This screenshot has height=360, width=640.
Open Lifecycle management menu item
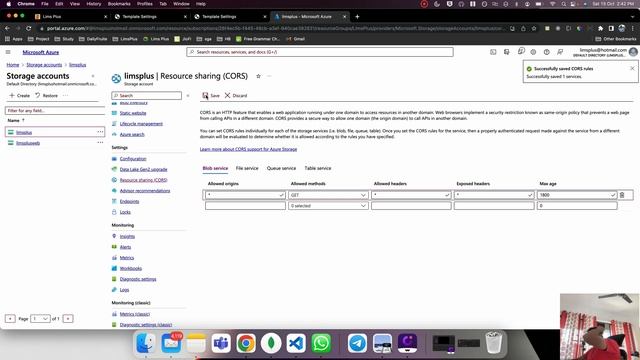[x=141, y=124]
